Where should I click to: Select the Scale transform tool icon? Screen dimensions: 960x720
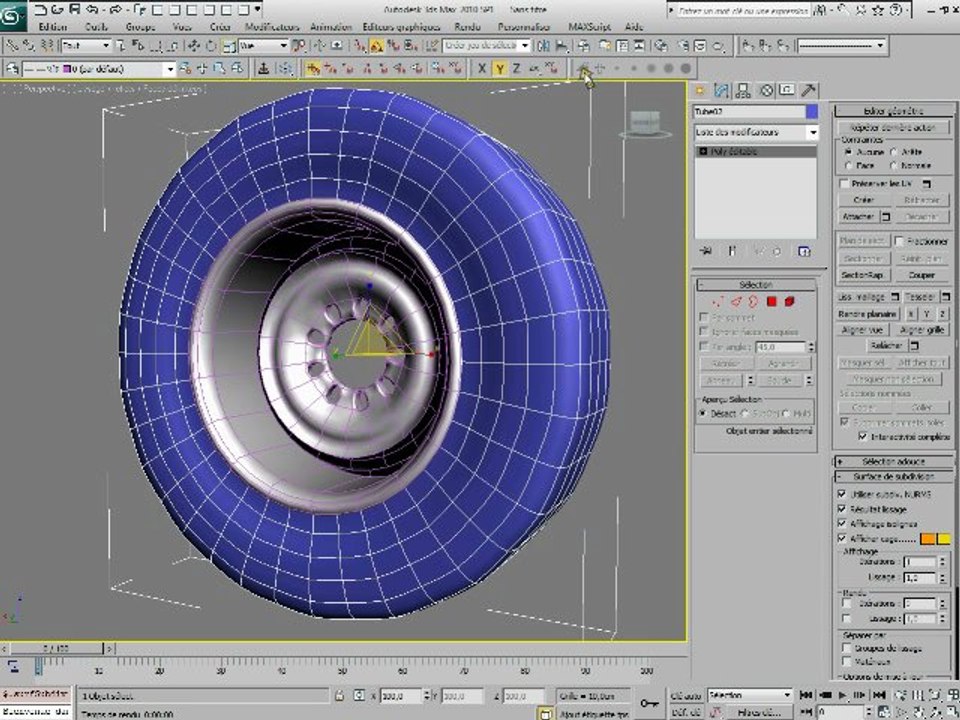(x=229, y=46)
